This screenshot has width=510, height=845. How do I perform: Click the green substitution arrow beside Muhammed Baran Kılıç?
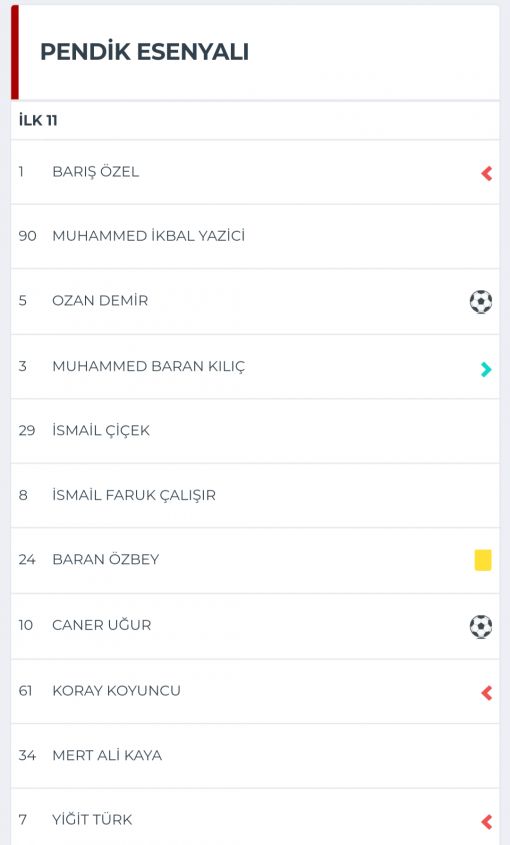pos(486,369)
